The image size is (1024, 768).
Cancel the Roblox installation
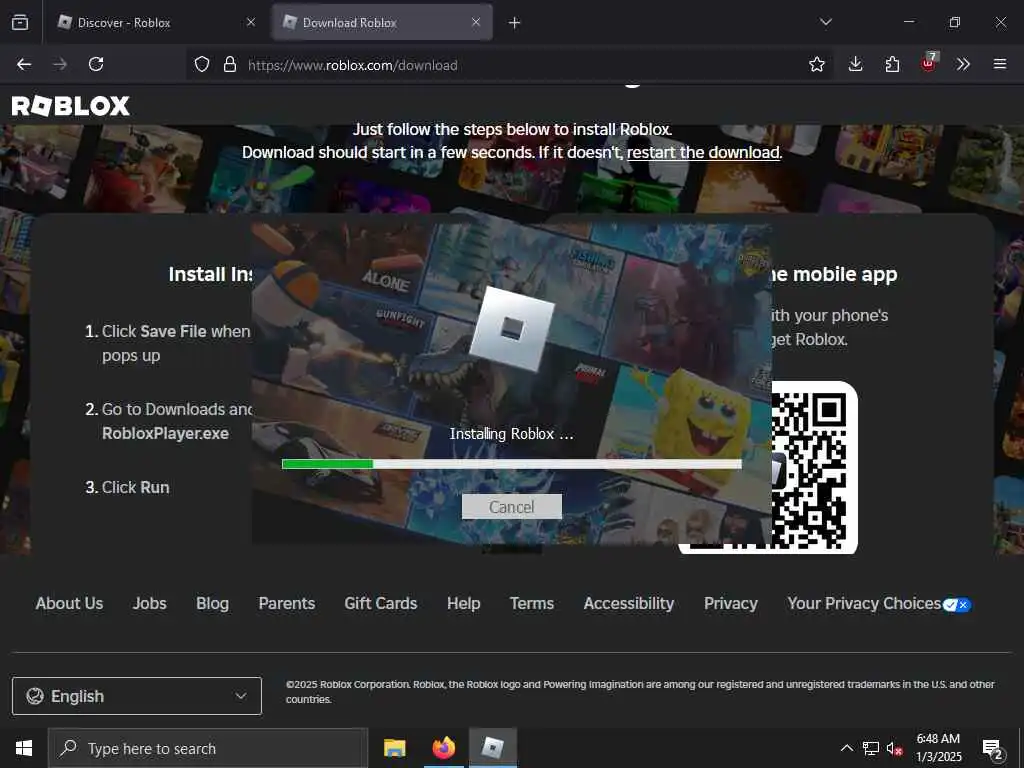pos(511,507)
